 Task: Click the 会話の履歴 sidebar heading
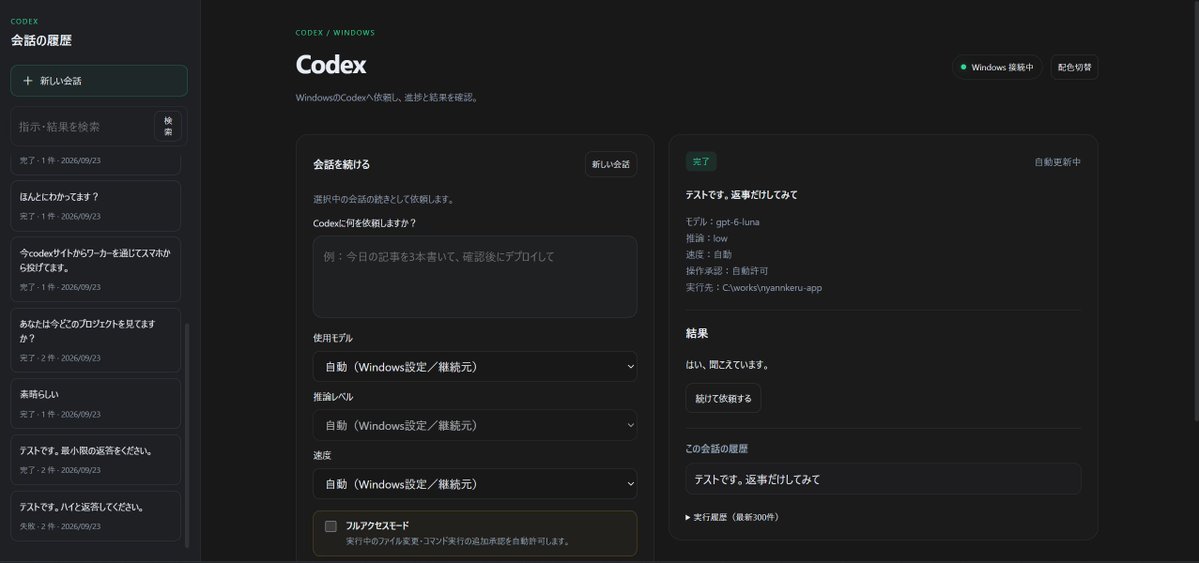[x=41, y=41]
